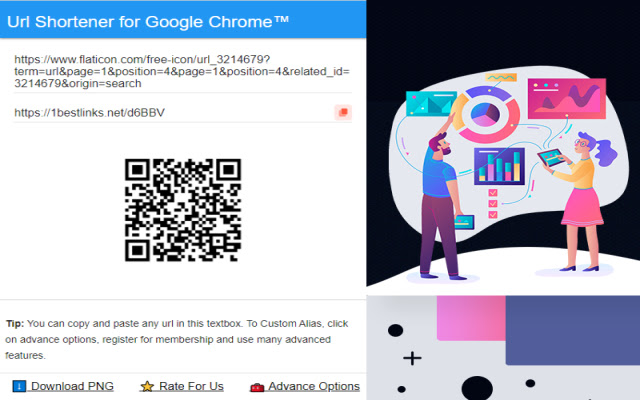
Task: Click the long flaticon URL text field
Action: pos(182,72)
